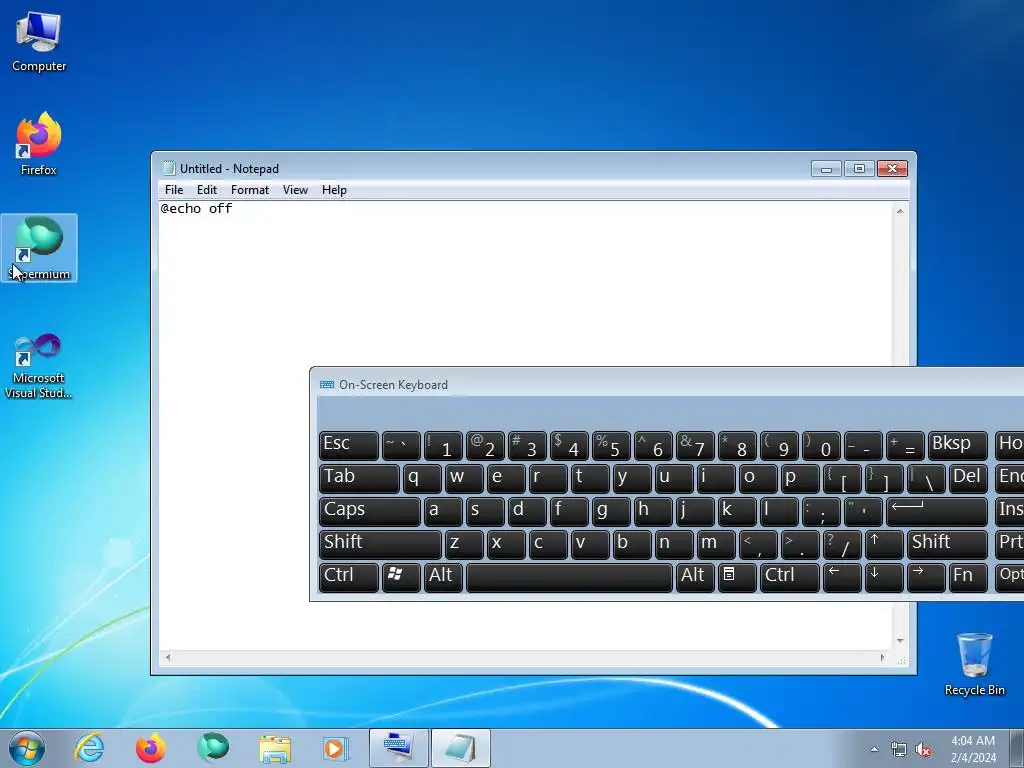Click the down arrow key on On-Screen Keyboard
The image size is (1024, 768).
[884, 577]
